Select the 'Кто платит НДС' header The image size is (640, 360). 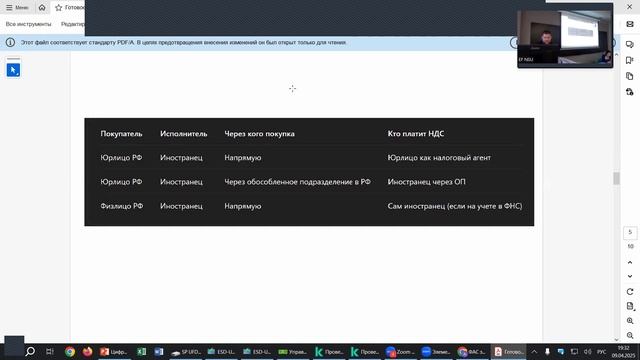(416, 133)
